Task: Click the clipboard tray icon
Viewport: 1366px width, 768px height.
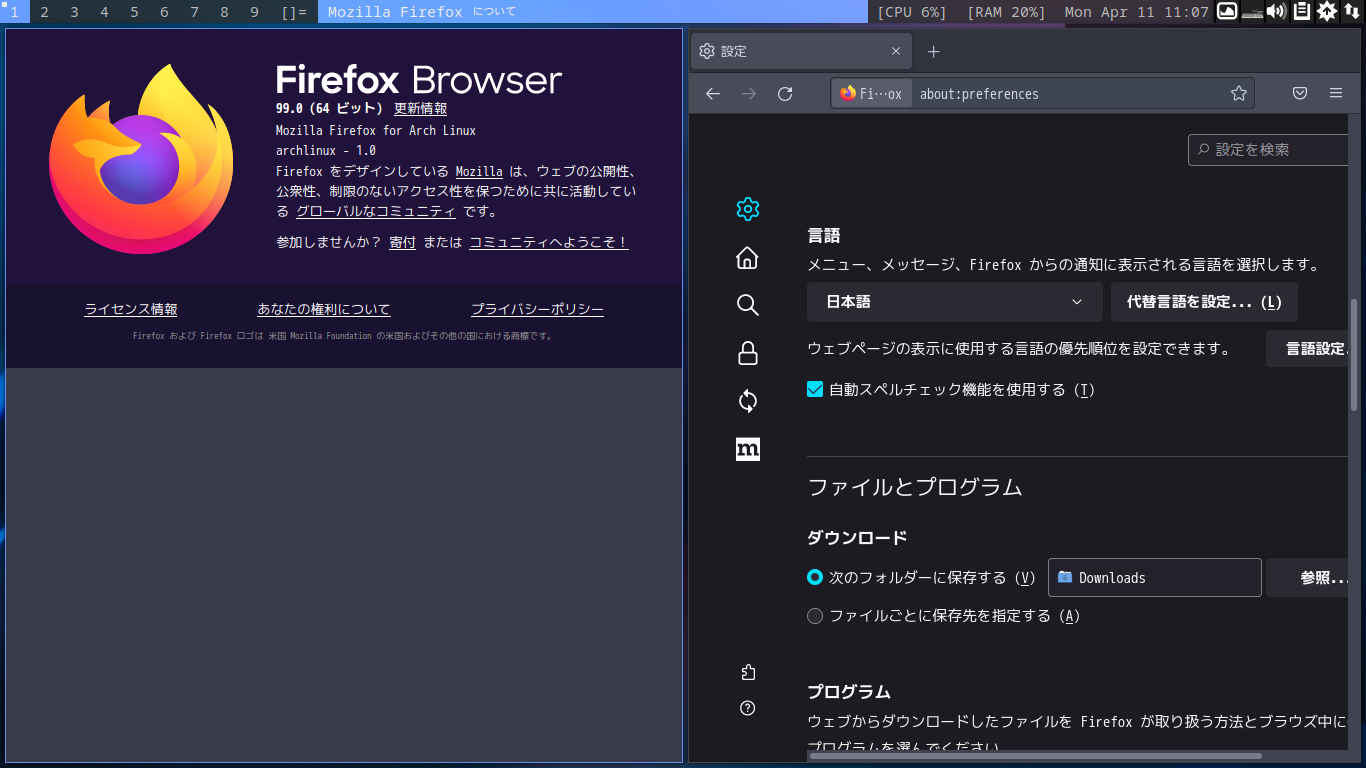Action: pyautogui.click(x=1302, y=11)
